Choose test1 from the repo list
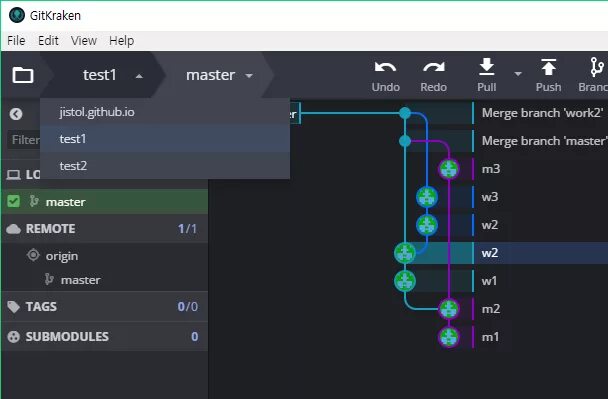This screenshot has height=399, width=608. point(165,138)
